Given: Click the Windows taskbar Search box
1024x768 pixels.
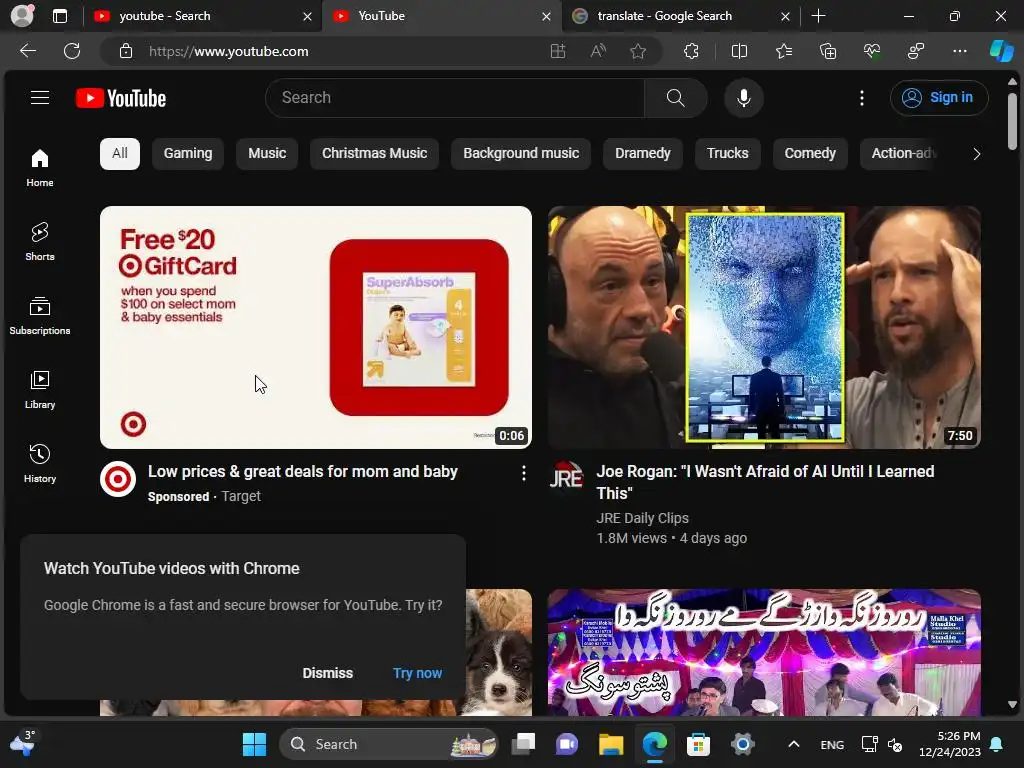Looking at the screenshot, I should point(389,744).
